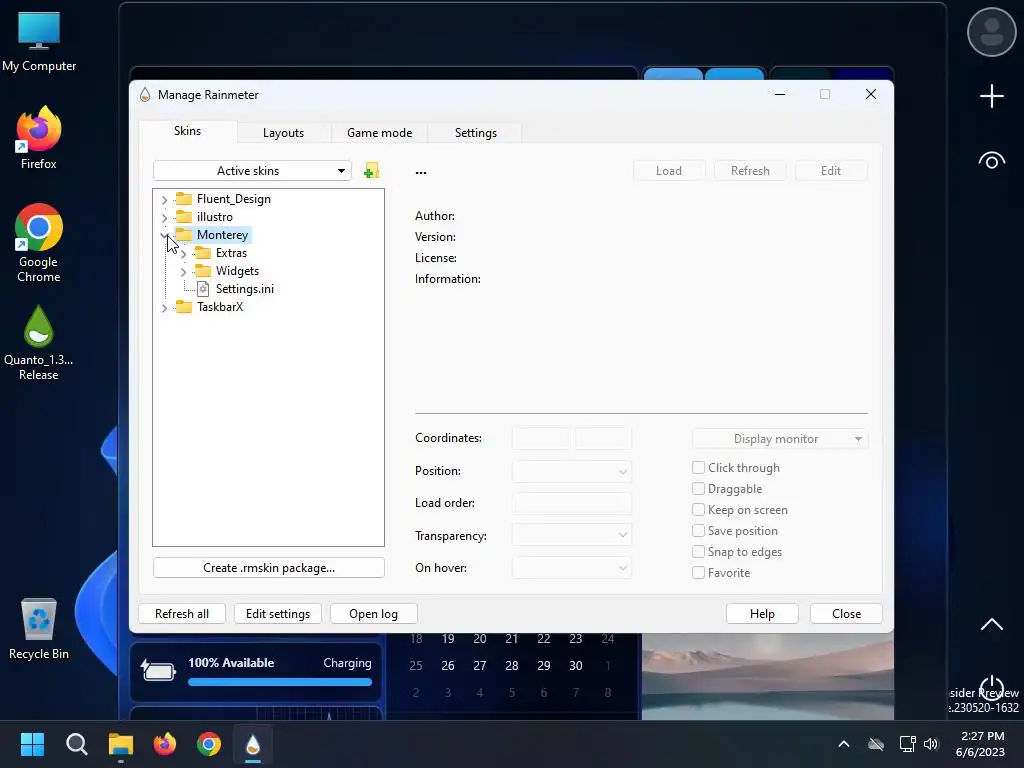The width and height of the screenshot is (1024, 768).
Task: Select the Settings.ini tree item
Action: [x=244, y=289]
